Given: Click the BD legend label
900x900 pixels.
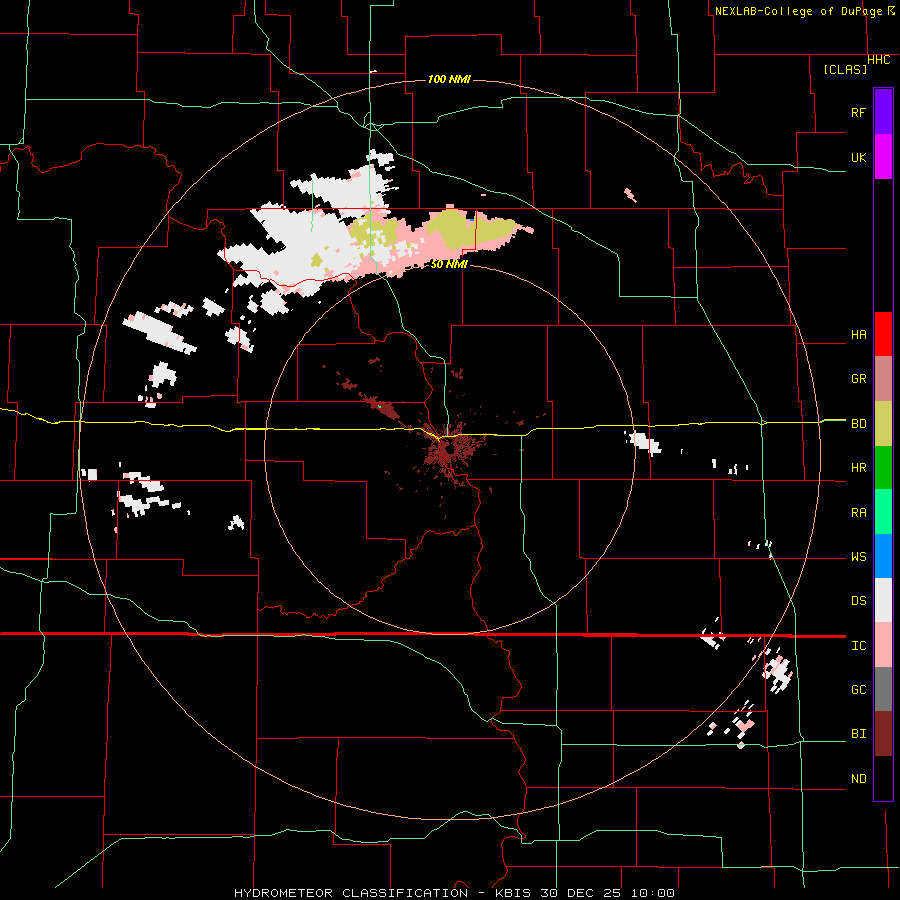Looking at the screenshot, I should tap(858, 424).
